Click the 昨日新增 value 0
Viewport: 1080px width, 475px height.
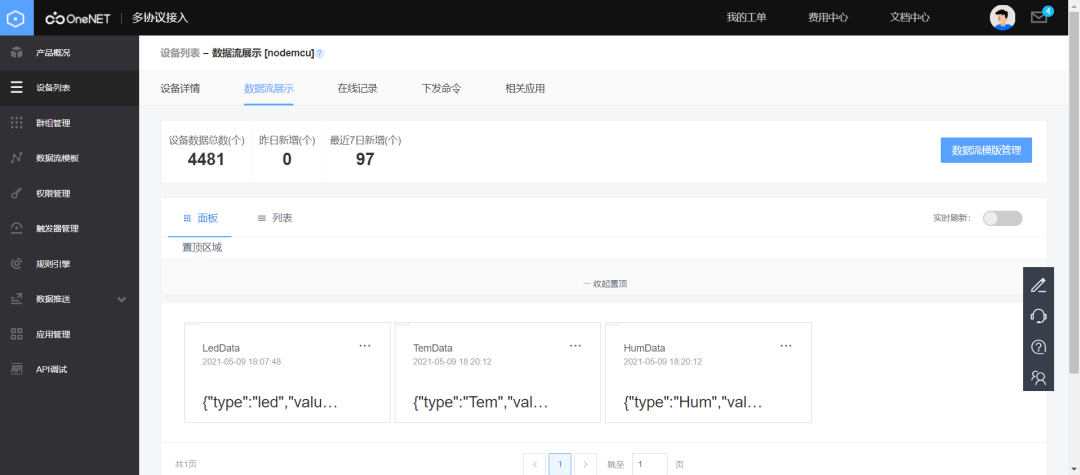(287, 160)
